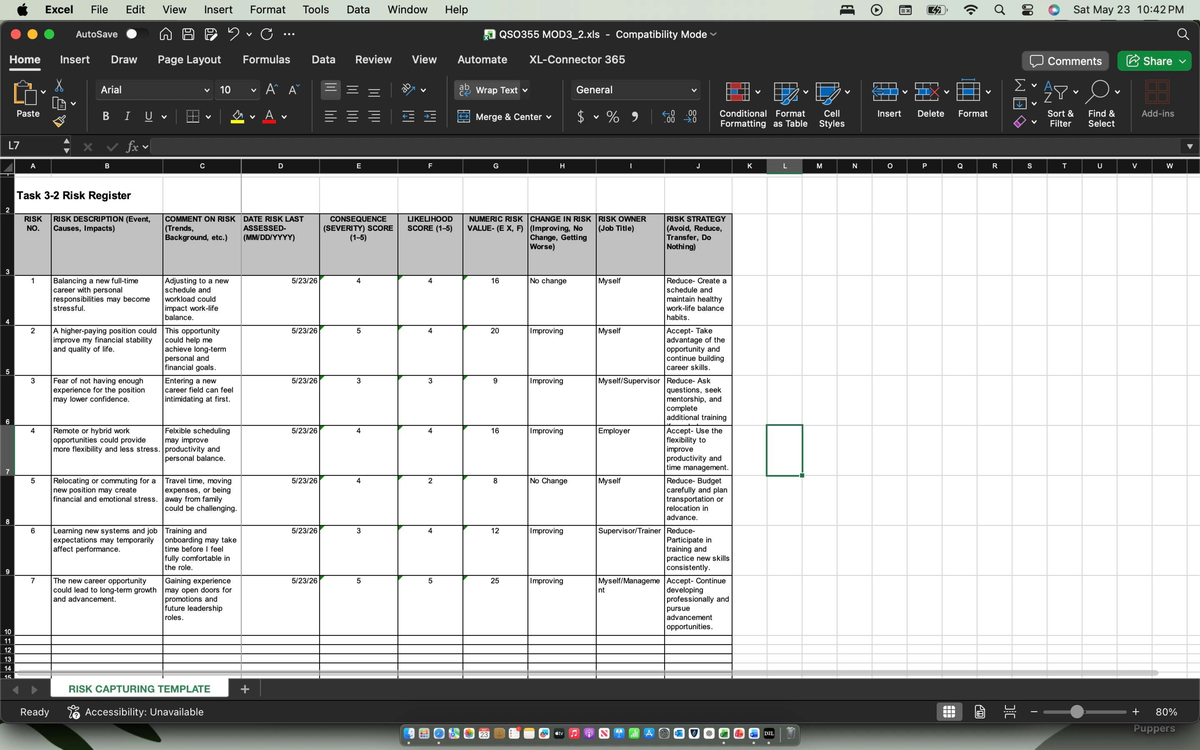
Task: Click the Redo circular arrow icon
Action: point(266,34)
